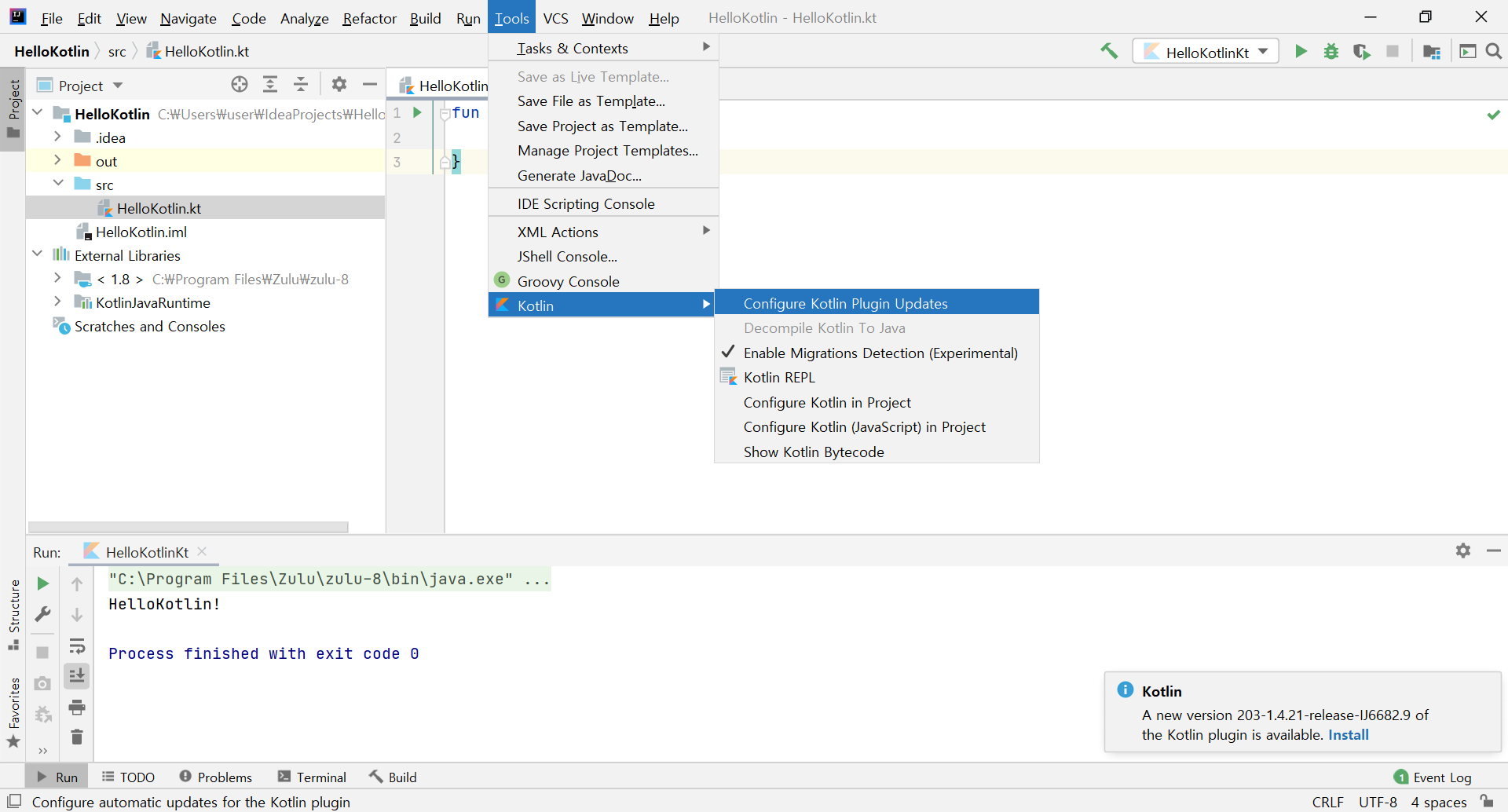
Task: Click the inspection green checkmark in editor
Action: pos(1494,115)
